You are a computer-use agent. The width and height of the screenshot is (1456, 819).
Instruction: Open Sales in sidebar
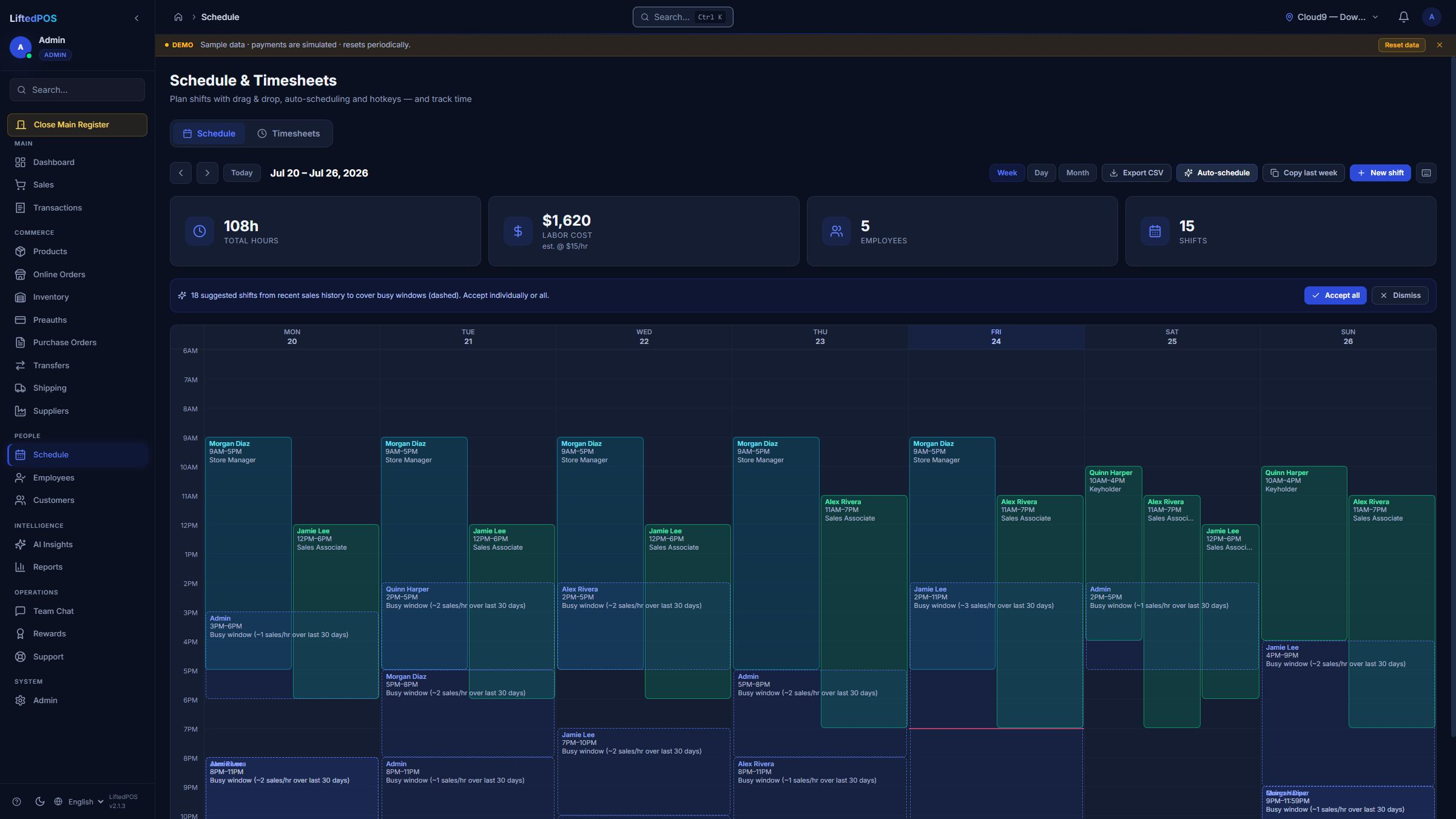coord(78,184)
